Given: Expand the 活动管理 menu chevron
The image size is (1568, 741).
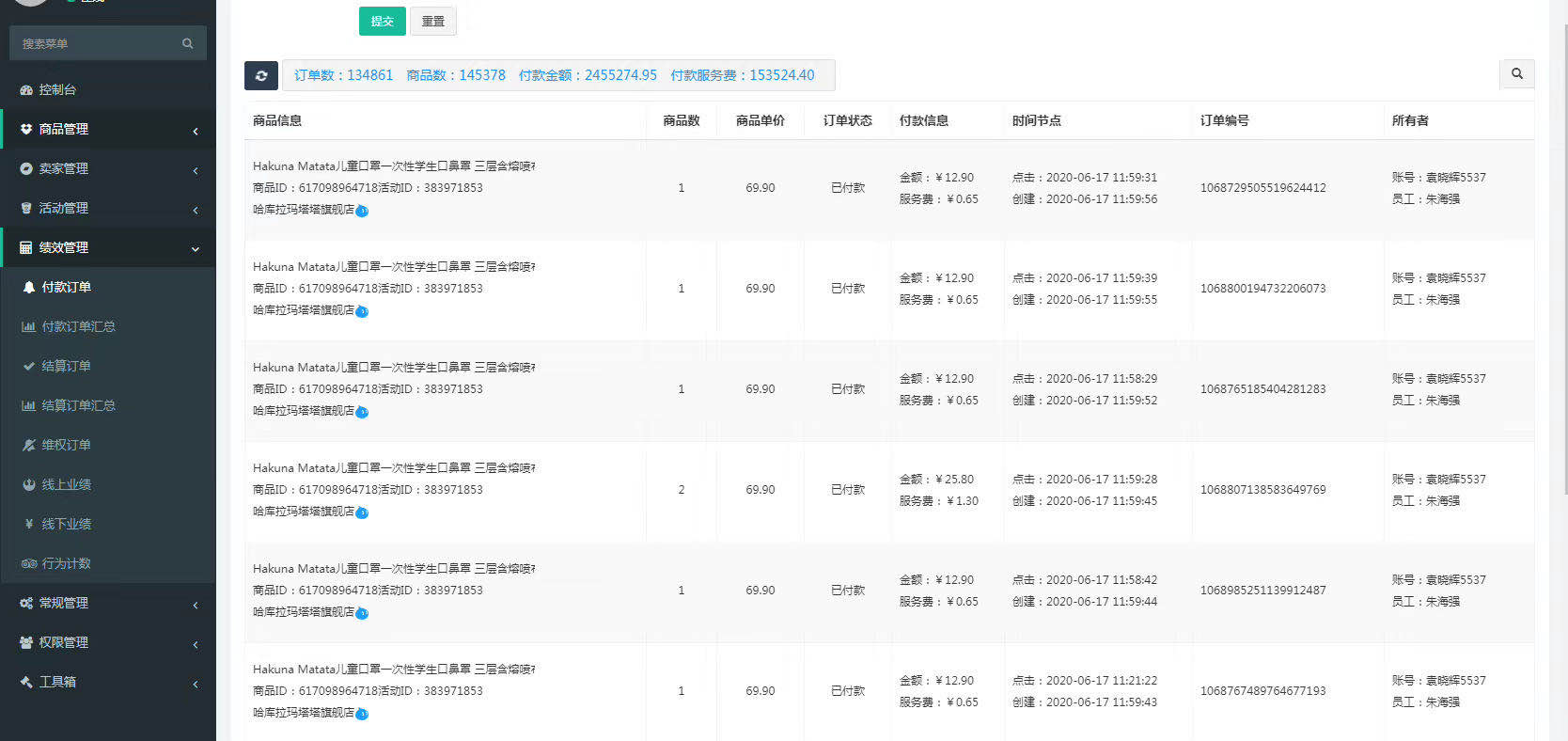Looking at the screenshot, I should [196, 210].
